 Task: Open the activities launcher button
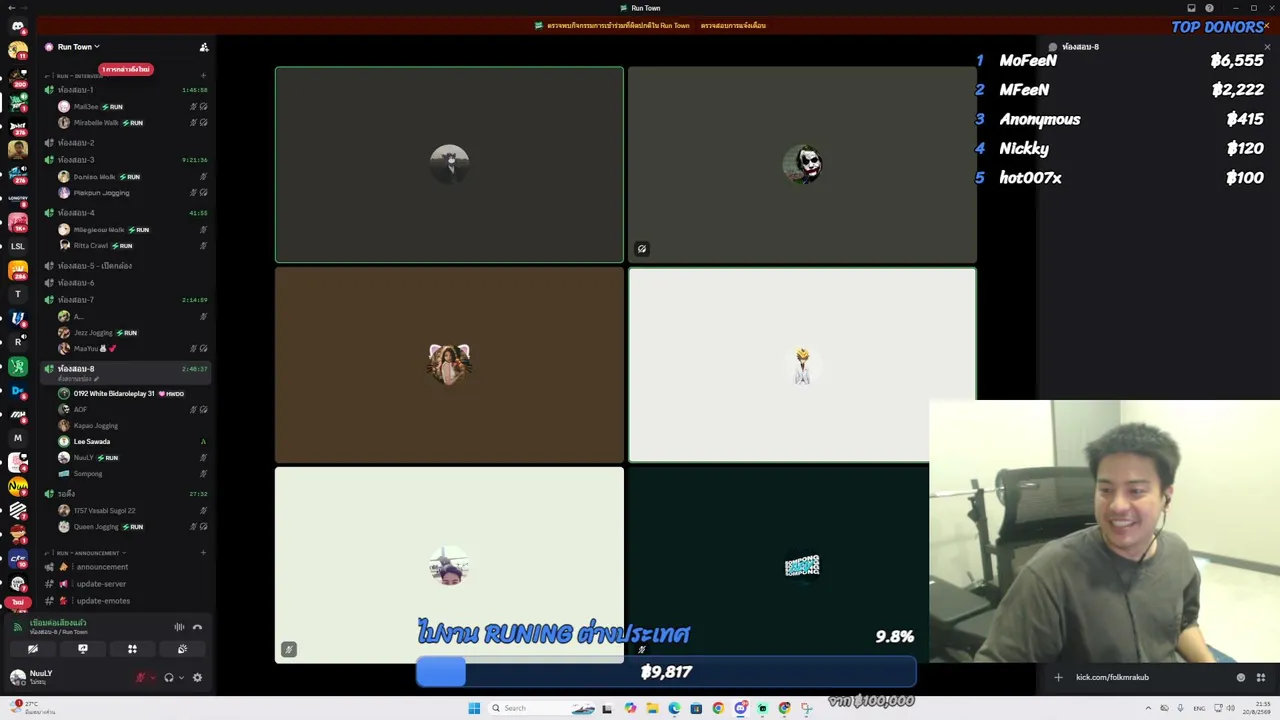(132, 649)
